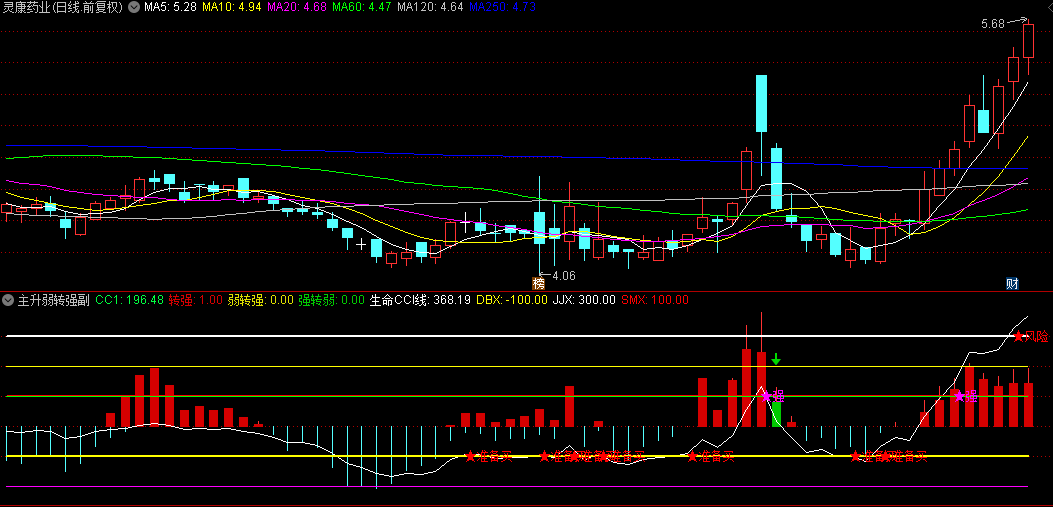The height and width of the screenshot is (507, 1053).
Task: Click the 弱转强: 0.00 value
Action: (x=261, y=300)
